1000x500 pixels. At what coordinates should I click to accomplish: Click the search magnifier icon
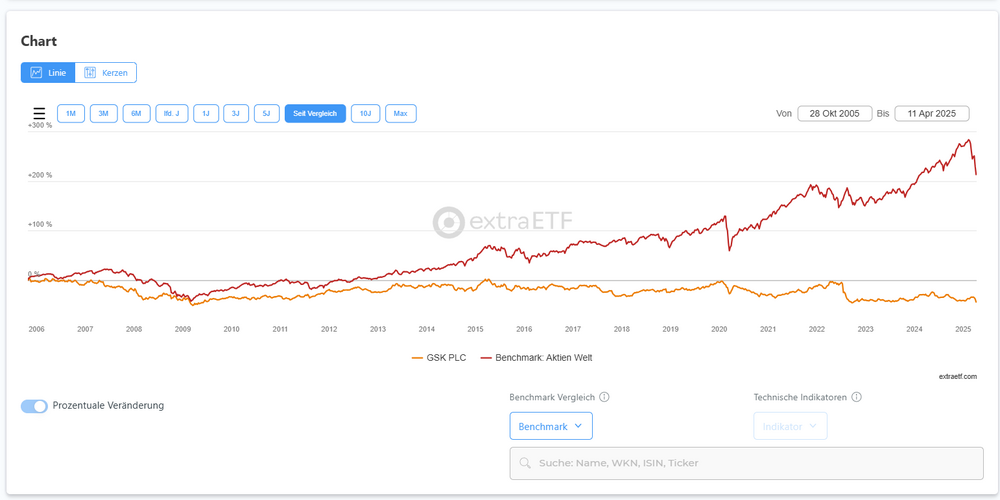pos(525,463)
